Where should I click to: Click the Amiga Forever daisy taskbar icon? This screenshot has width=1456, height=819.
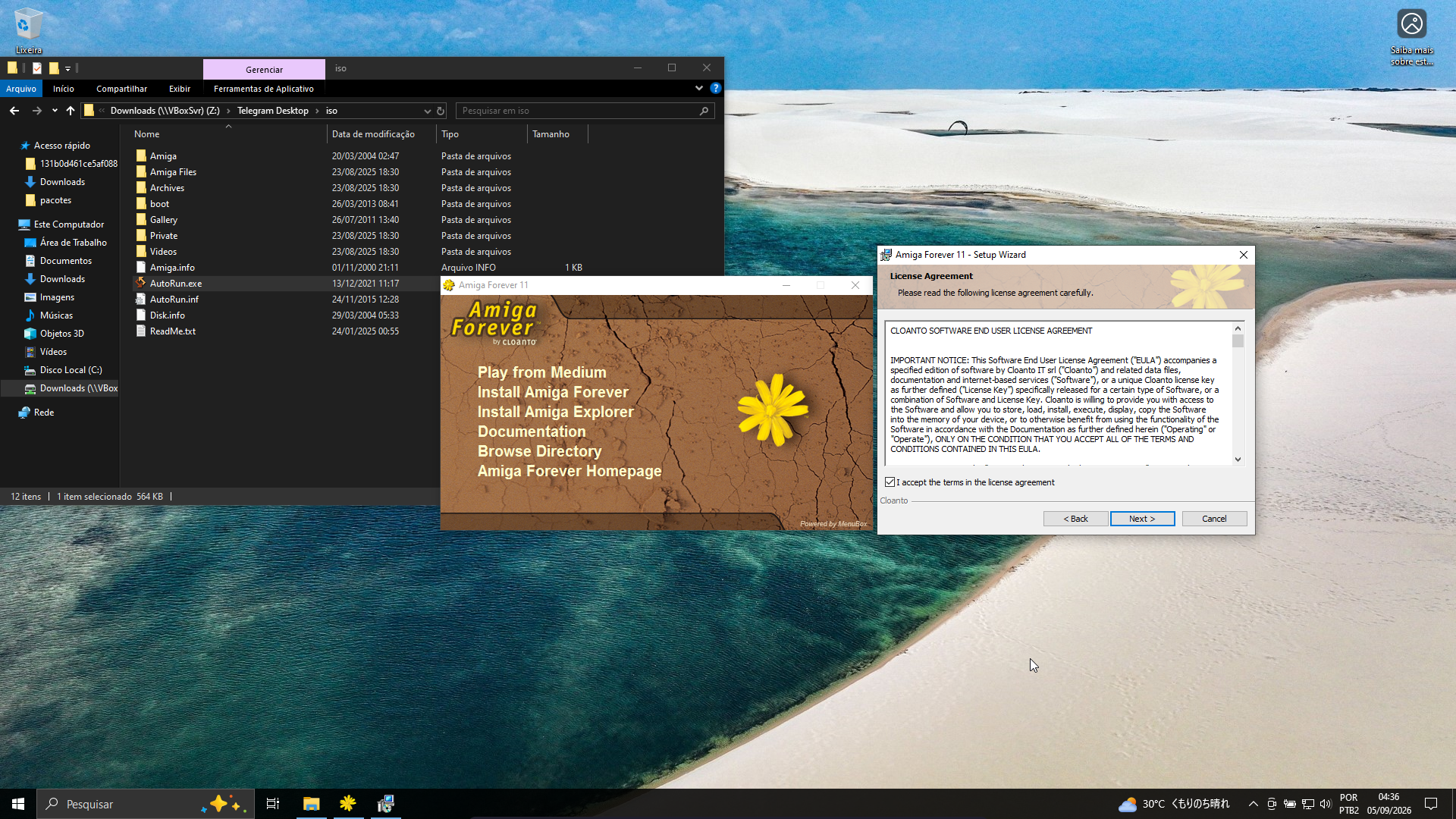[348, 804]
